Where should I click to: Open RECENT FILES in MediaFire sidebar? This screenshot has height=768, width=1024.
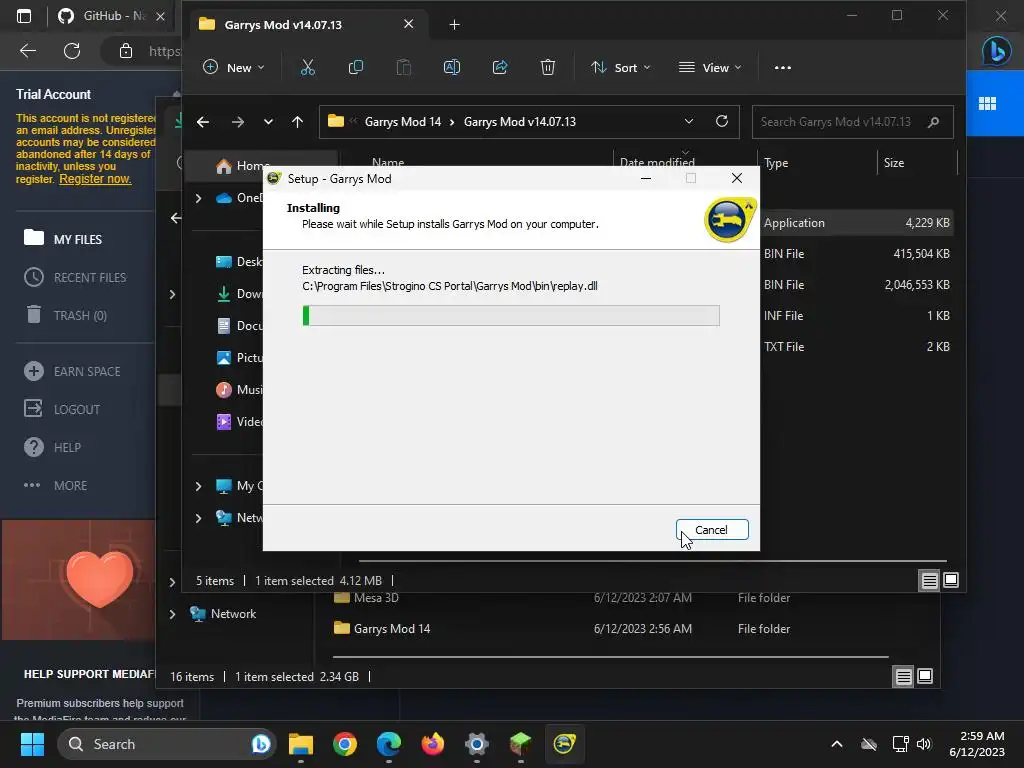click(x=76, y=278)
